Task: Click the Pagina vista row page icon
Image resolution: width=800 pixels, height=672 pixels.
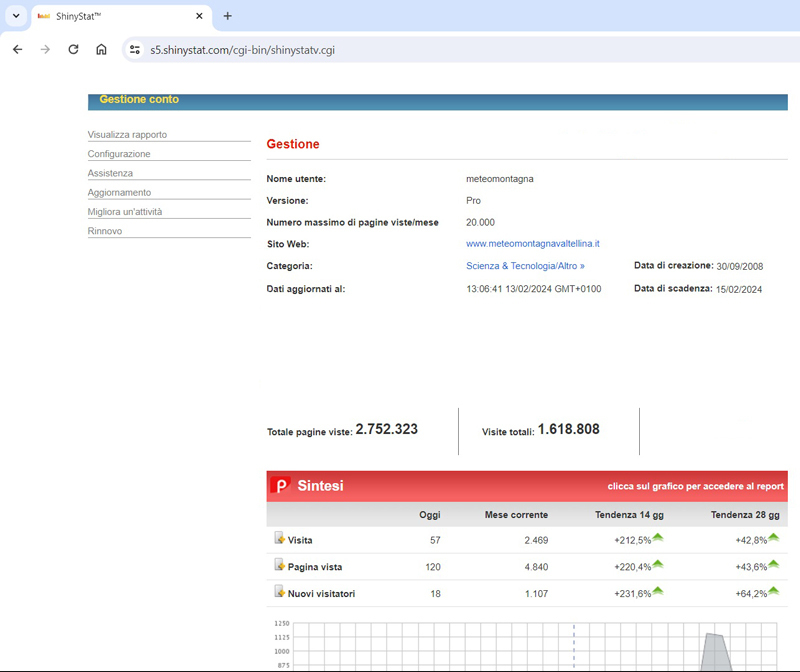Action: (x=280, y=564)
